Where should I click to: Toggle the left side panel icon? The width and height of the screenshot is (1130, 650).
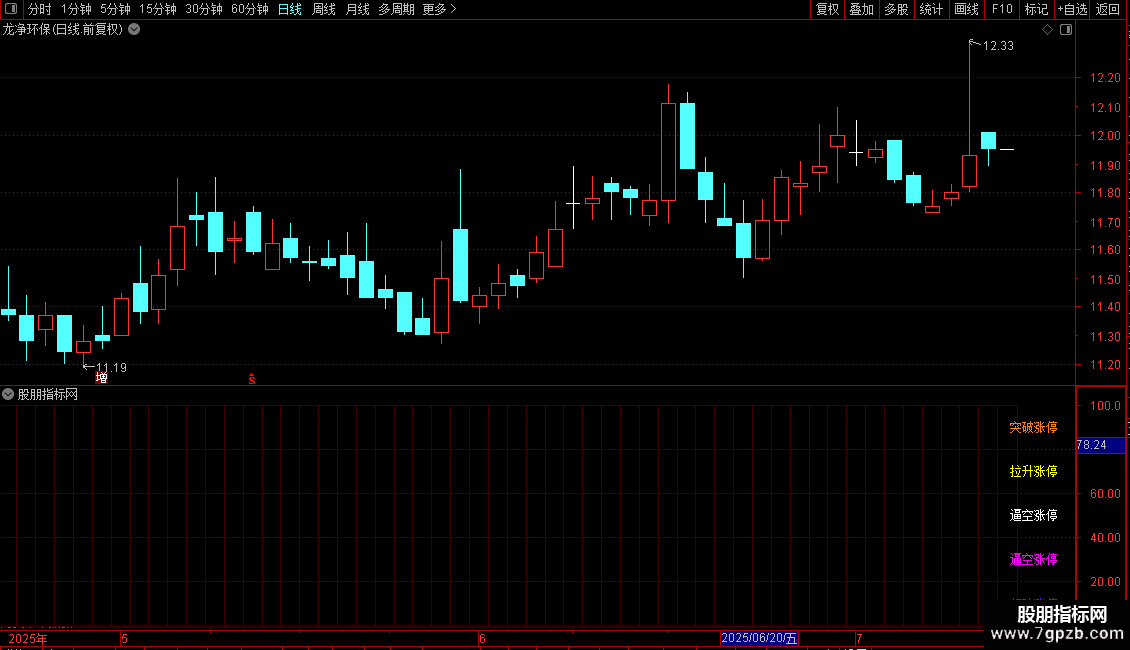11,9
